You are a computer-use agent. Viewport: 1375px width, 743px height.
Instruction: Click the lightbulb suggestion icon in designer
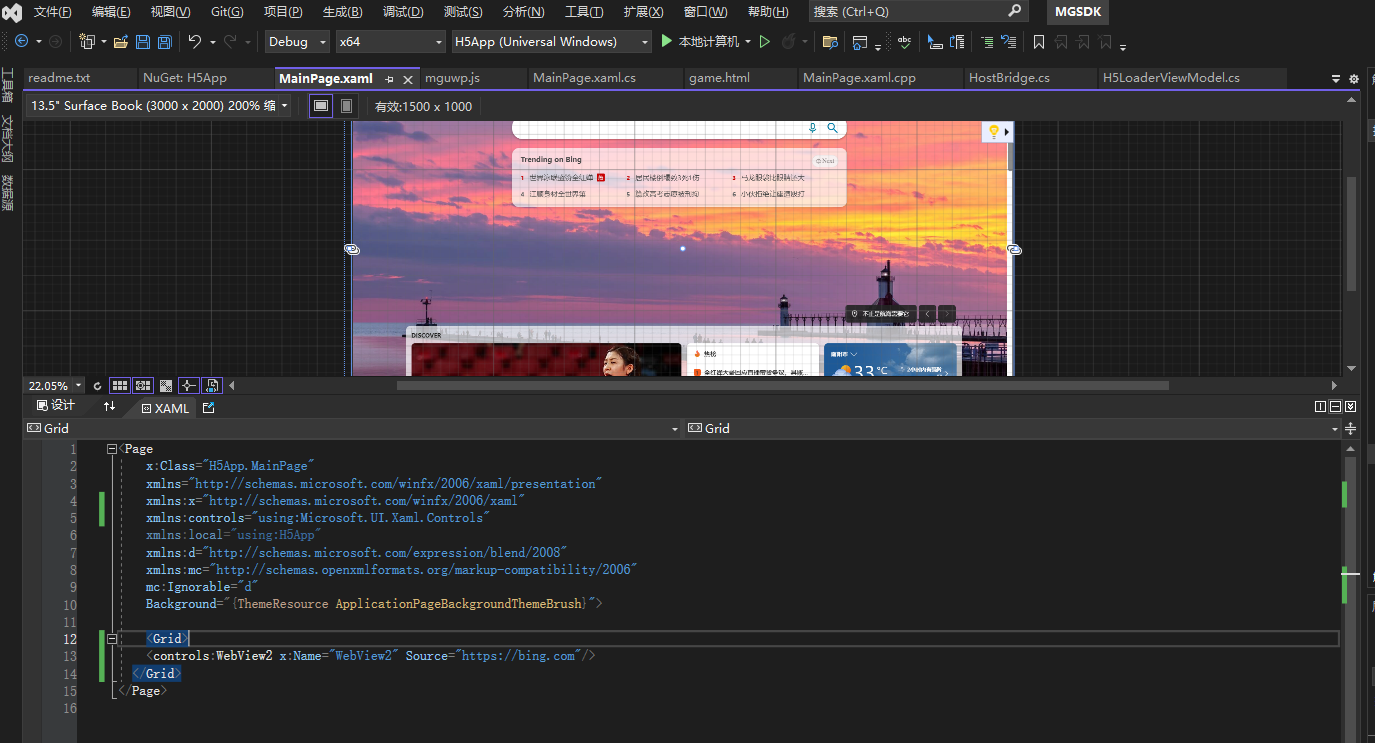993,132
